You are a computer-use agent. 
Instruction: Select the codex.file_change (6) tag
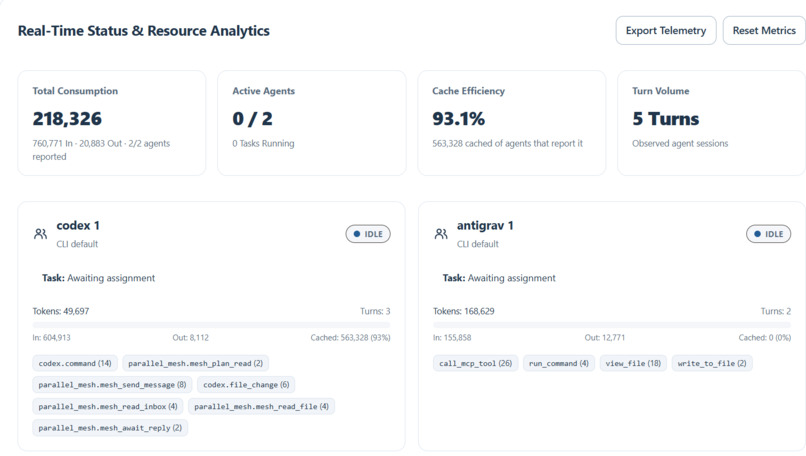(246, 385)
